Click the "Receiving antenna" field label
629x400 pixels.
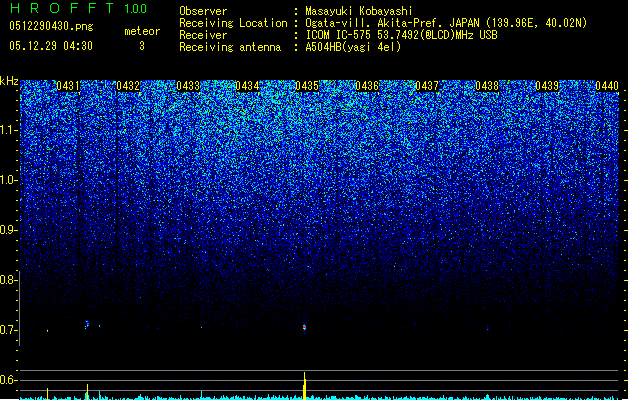(230, 47)
